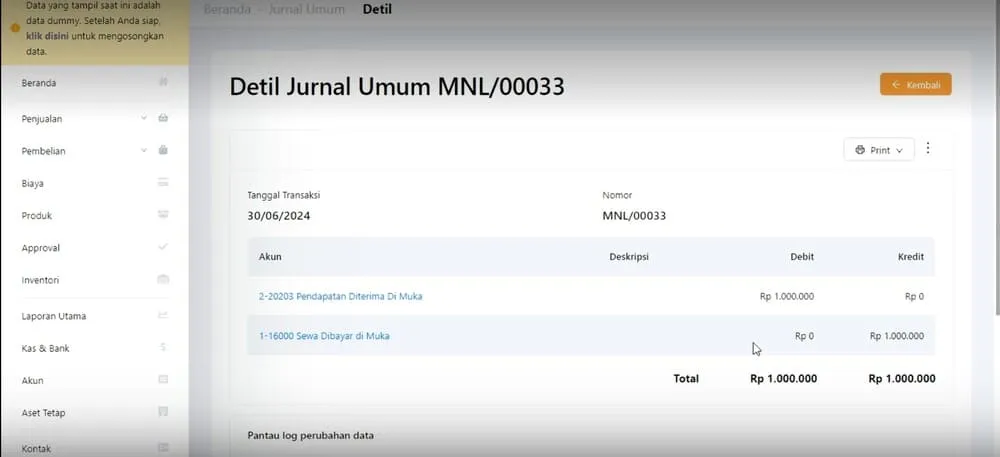The width and height of the screenshot is (1000, 457).
Task: Click the Pembelian bag icon
Action: [163, 150]
